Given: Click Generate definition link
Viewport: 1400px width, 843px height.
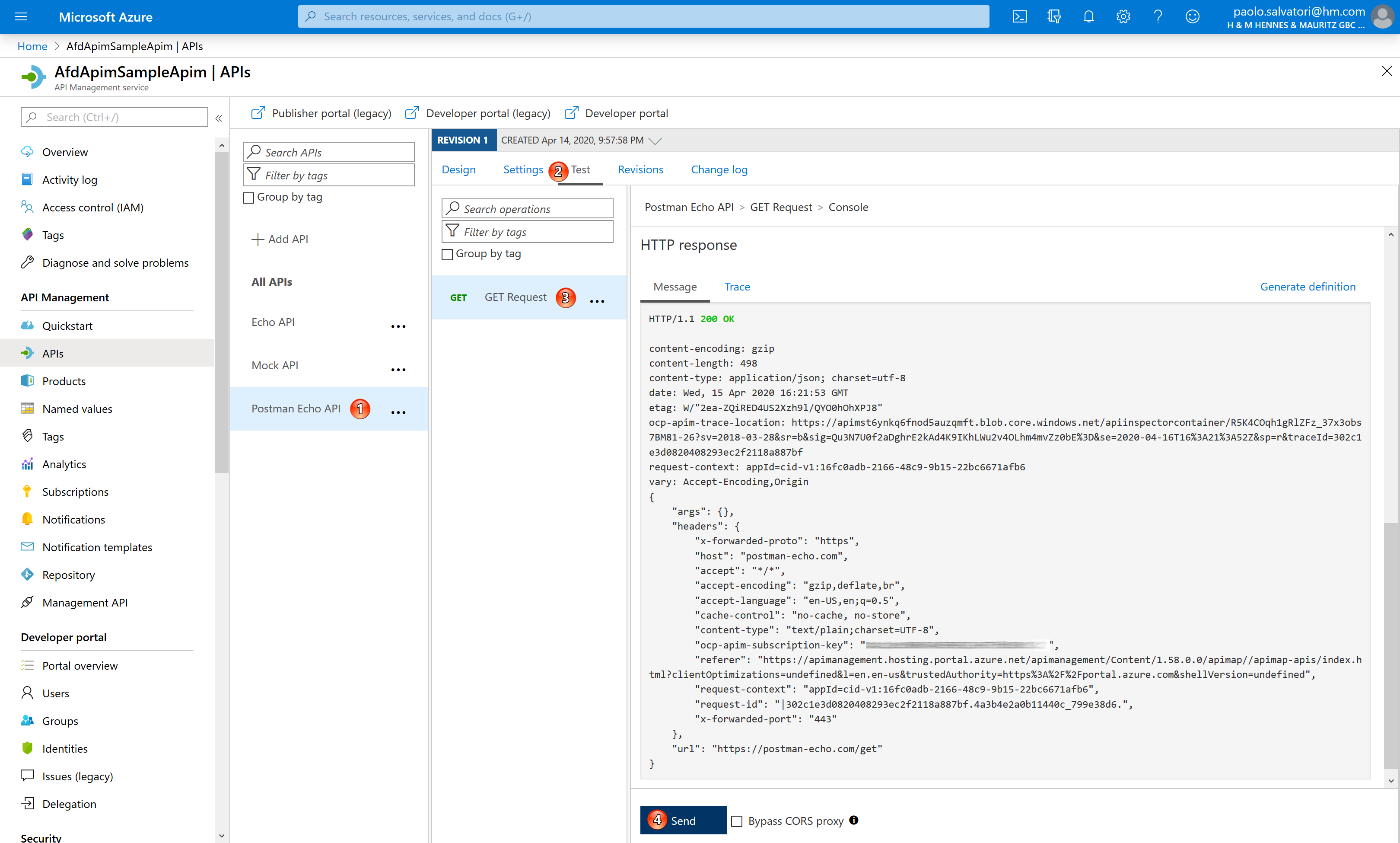Looking at the screenshot, I should tap(1307, 287).
